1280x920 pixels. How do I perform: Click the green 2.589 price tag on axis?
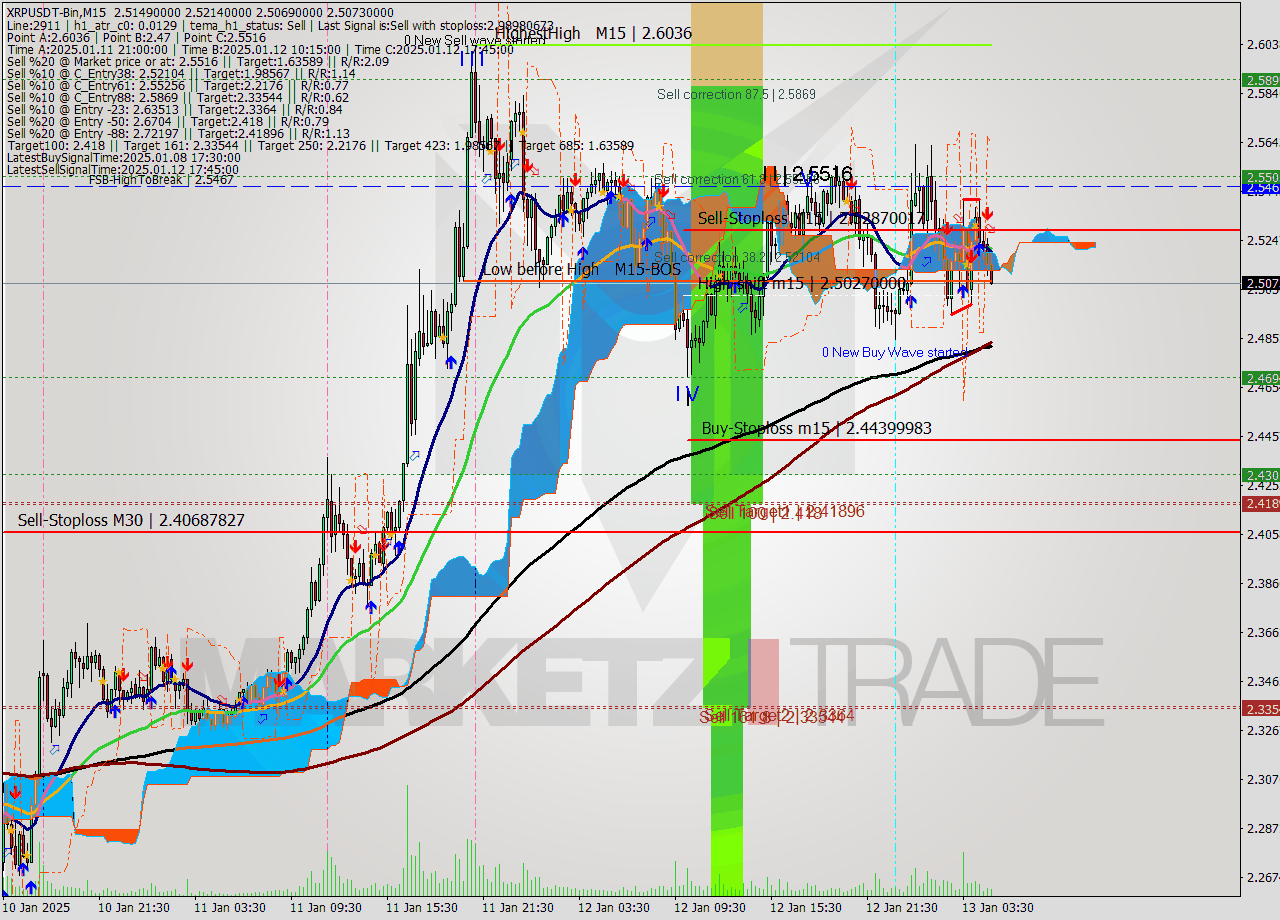tap(1261, 80)
